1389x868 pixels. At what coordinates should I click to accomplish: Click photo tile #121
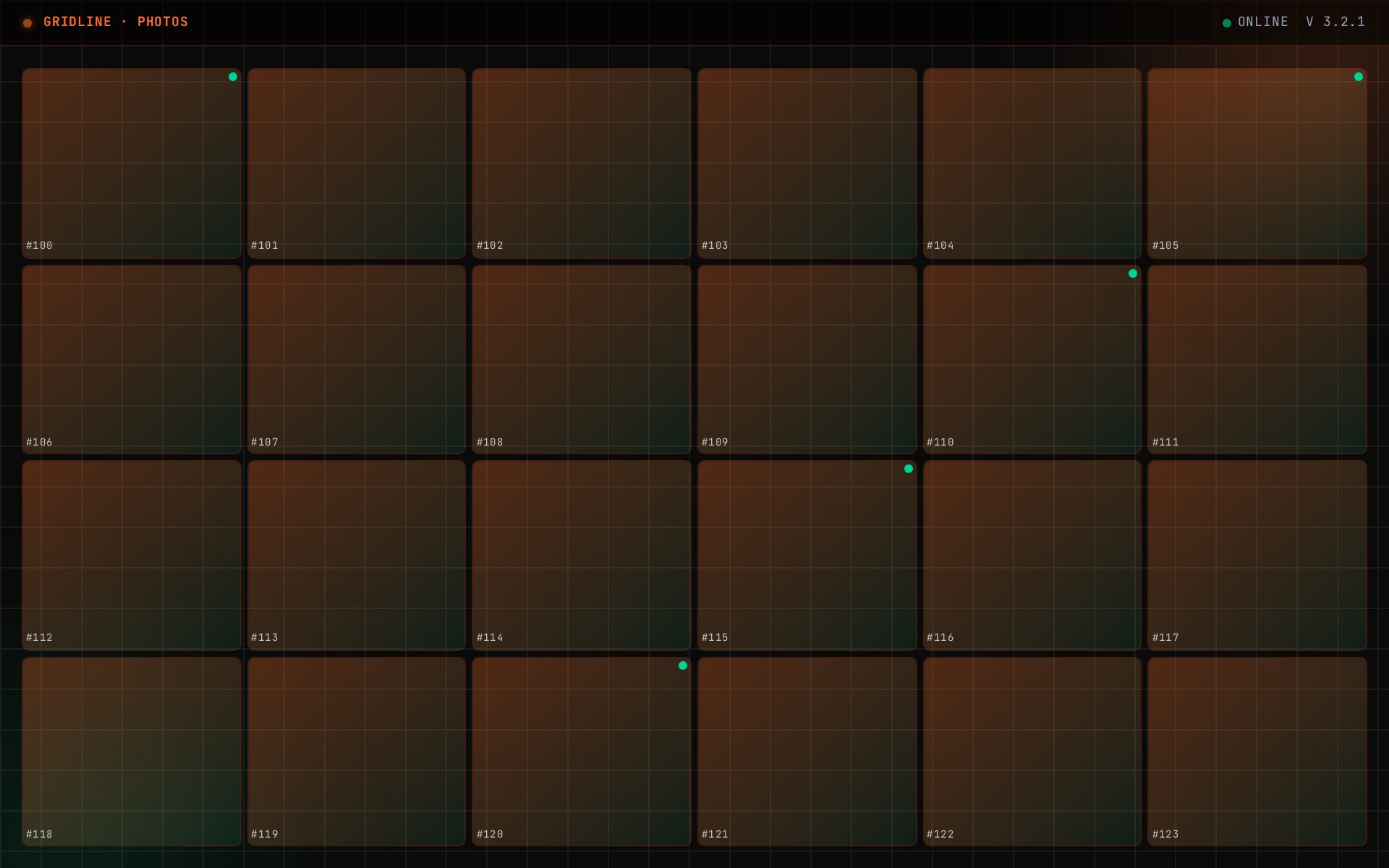[x=807, y=752]
